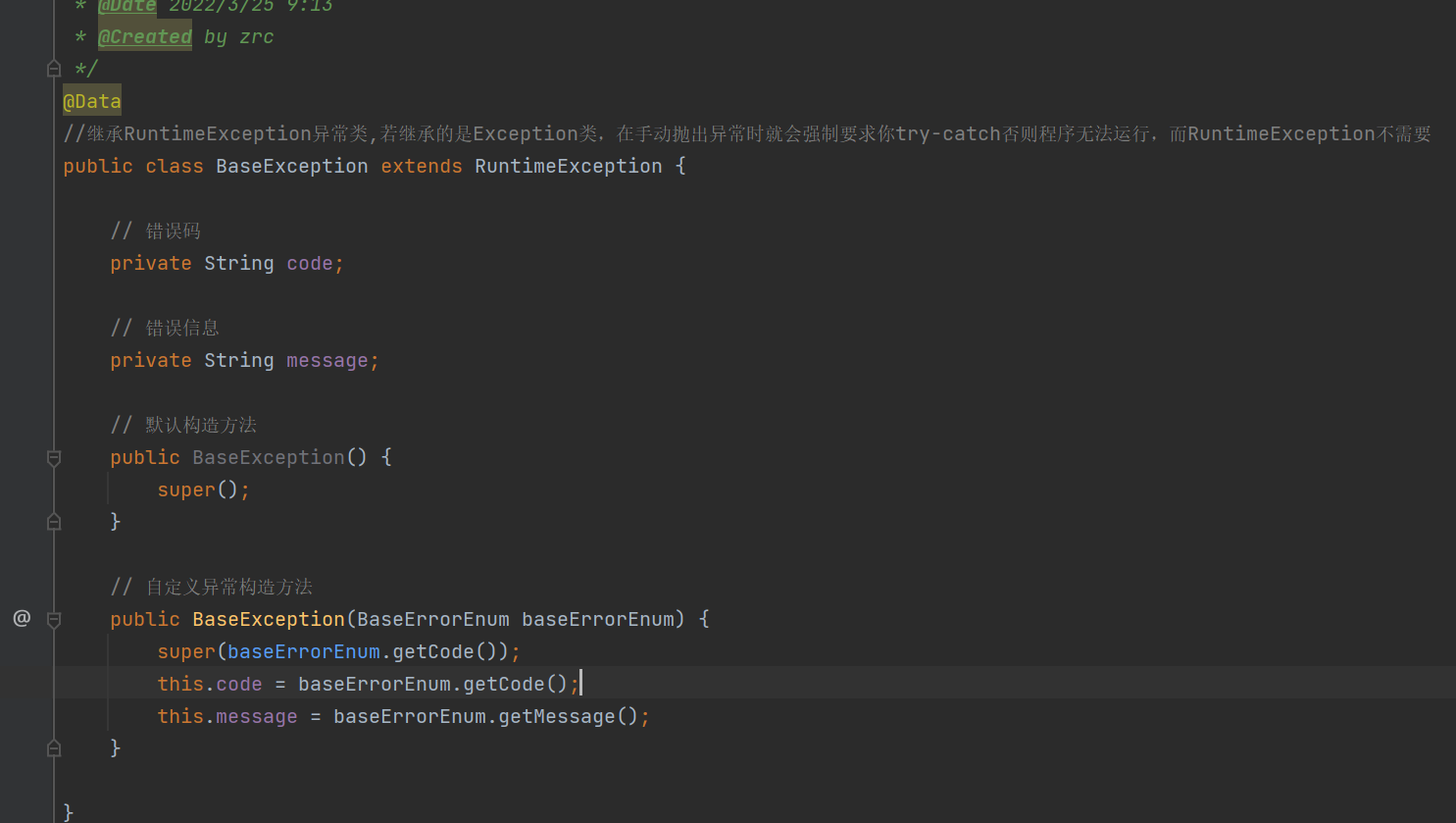Click BaseException in the class declaration
The width and height of the screenshot is (1456, 823).
click(292, 167)
